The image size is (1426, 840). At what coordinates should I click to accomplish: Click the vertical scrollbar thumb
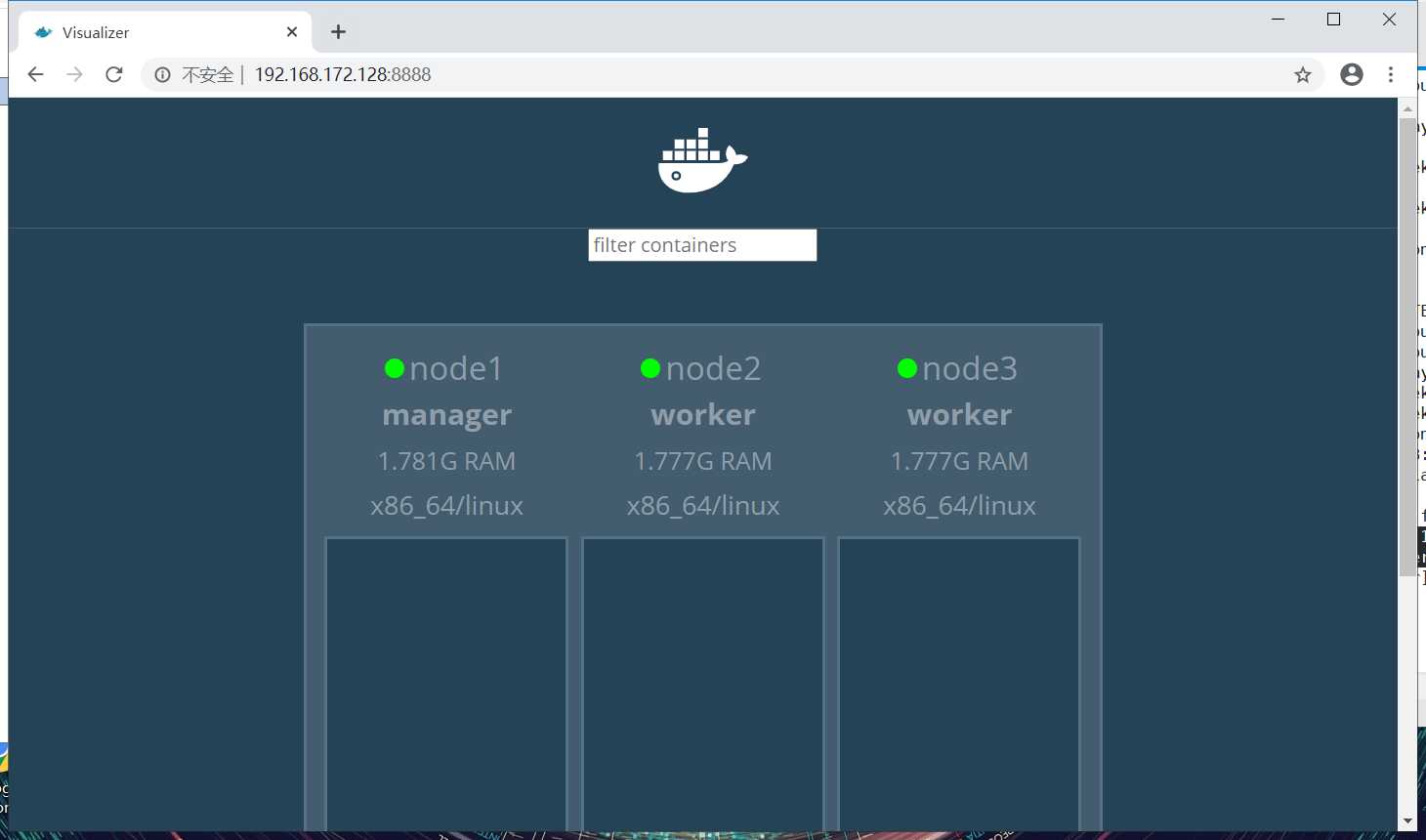coord(1407,347)
